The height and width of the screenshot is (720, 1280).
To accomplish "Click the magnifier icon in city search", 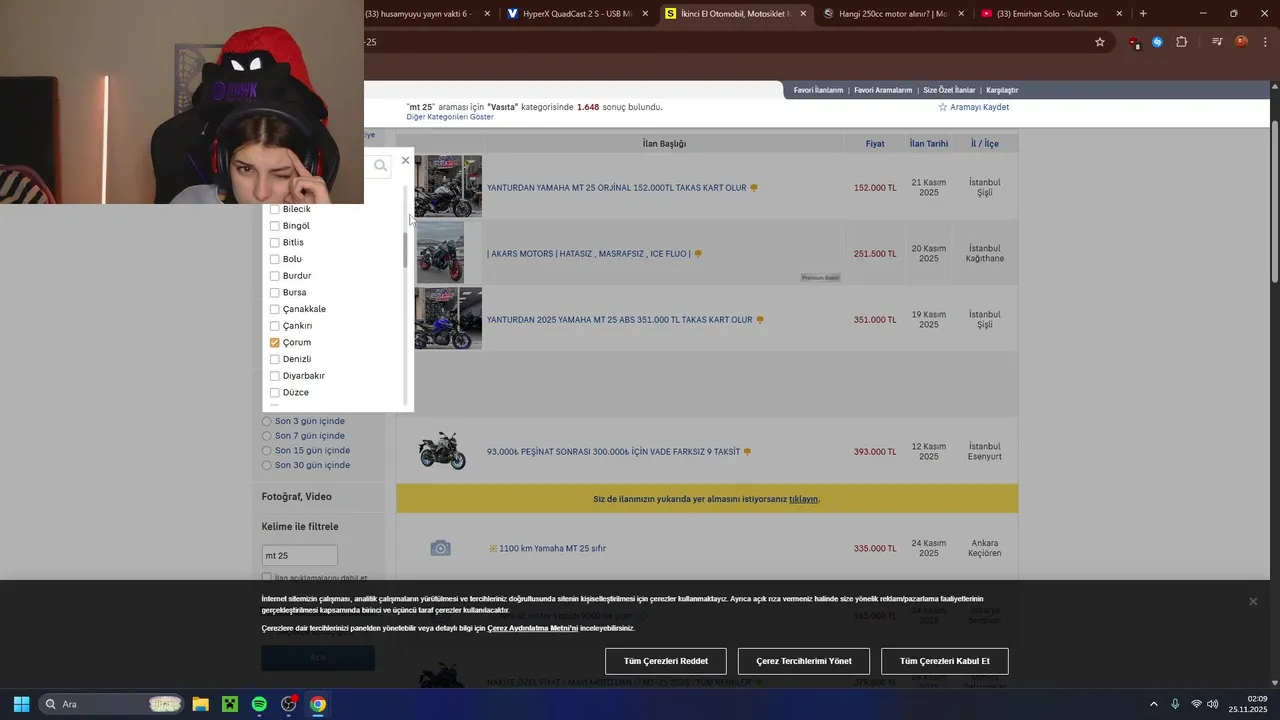I will [380, 166].
